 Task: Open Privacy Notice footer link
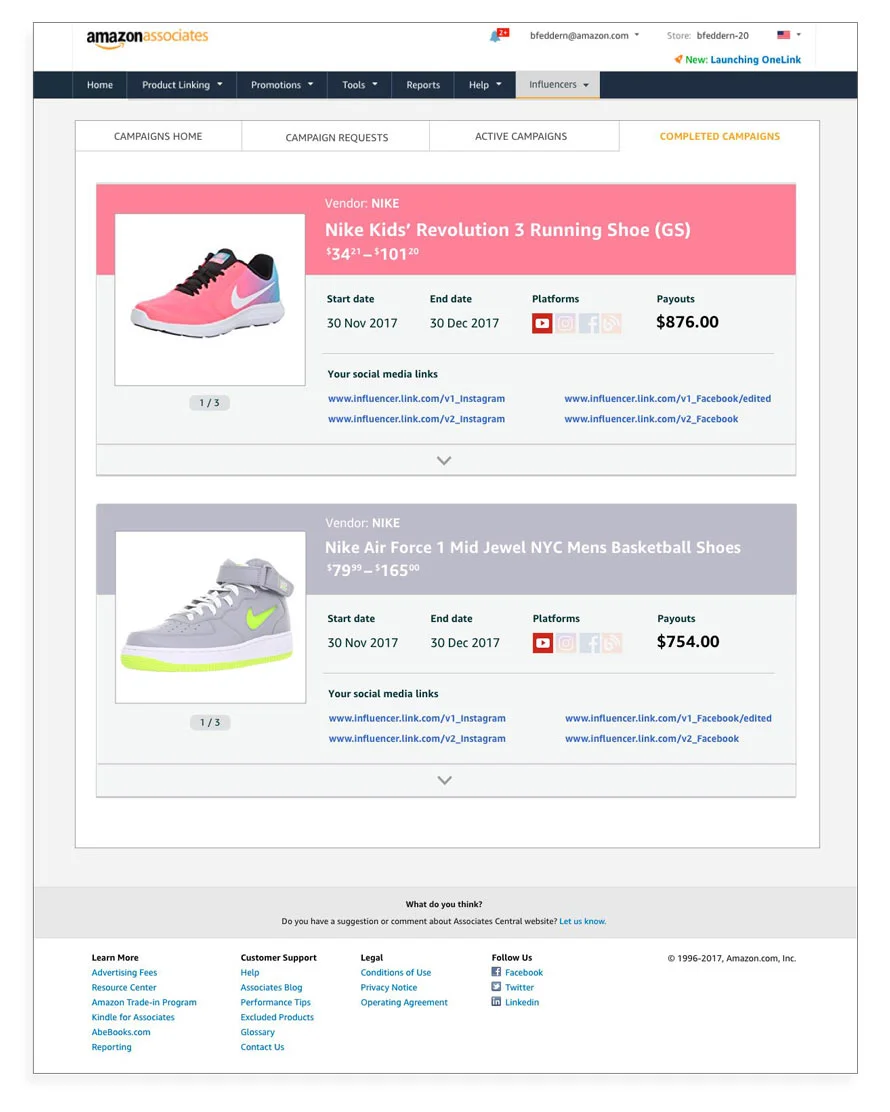pos(389,987)
